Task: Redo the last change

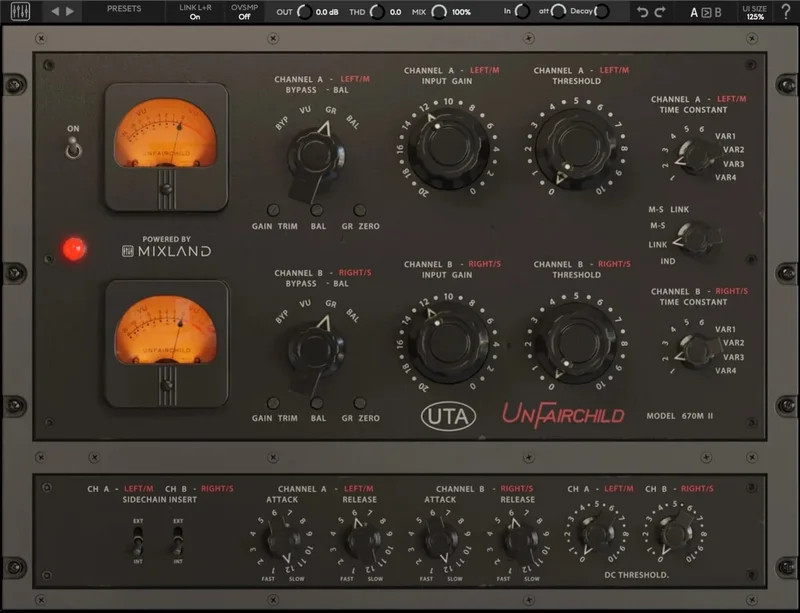Action: point(660,12)
